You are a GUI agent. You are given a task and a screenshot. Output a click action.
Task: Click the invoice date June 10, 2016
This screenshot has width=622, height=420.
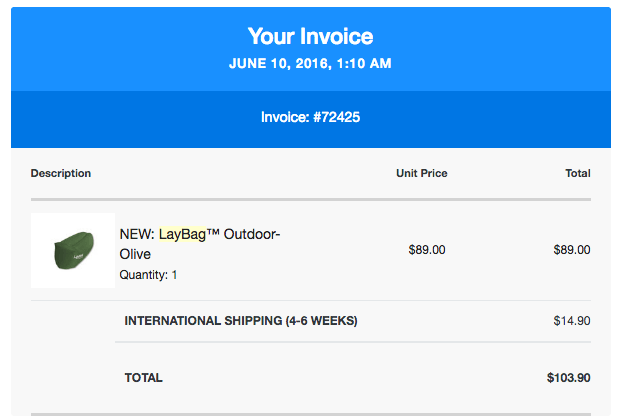[x=277, y=63]
